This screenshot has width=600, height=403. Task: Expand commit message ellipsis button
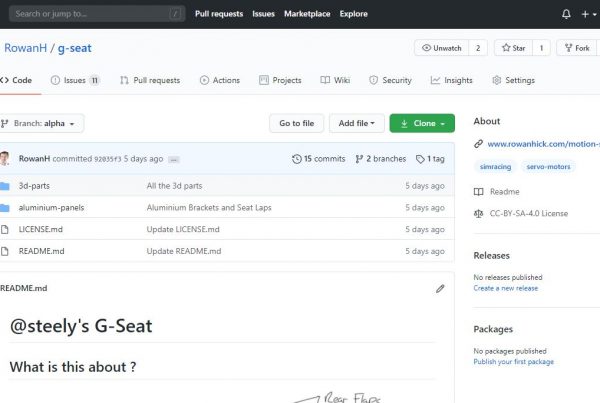click(174, 159)
